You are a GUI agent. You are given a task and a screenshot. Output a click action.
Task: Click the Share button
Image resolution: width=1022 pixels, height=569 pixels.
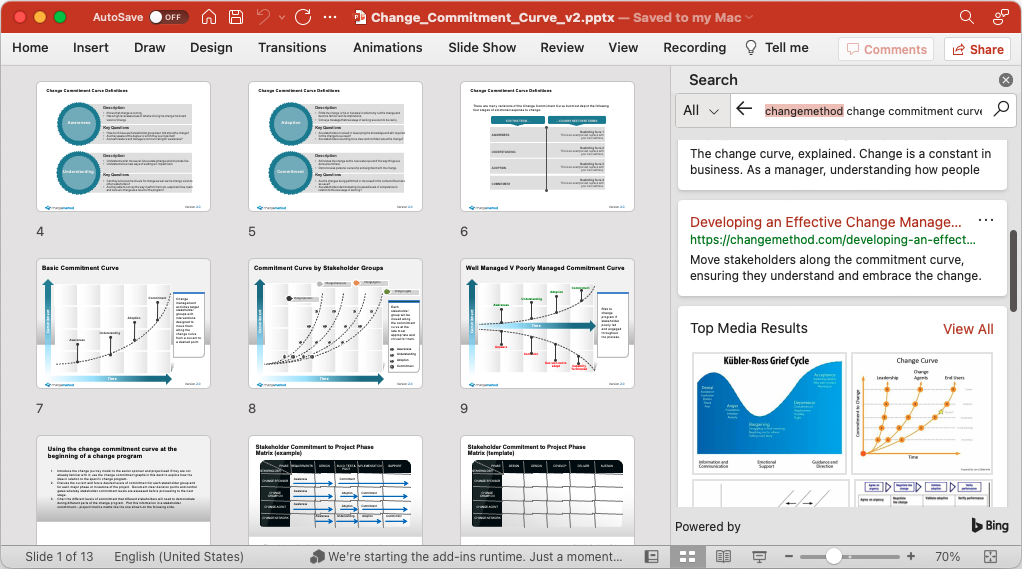point(975,49)
